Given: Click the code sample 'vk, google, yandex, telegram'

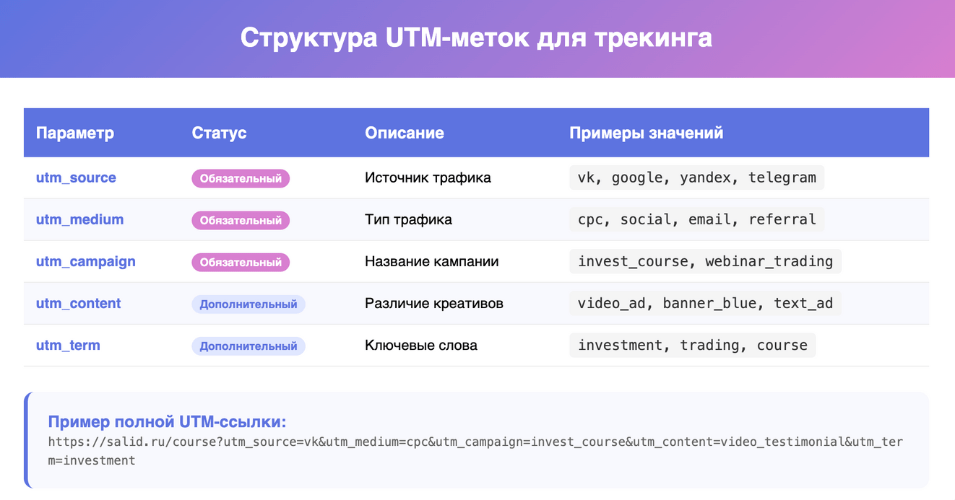Looking at the screenshot, I should [696, 178].
